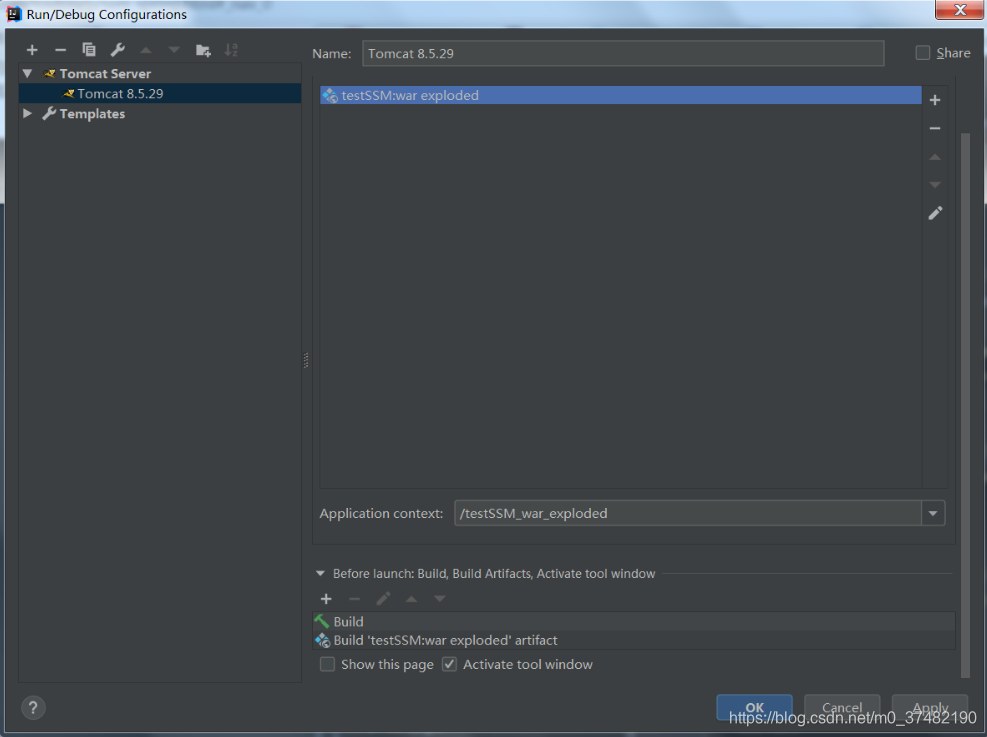Select Tomcat 8.5.29 configuration
This screenshot has height=737, width=987.
(160, 94)
